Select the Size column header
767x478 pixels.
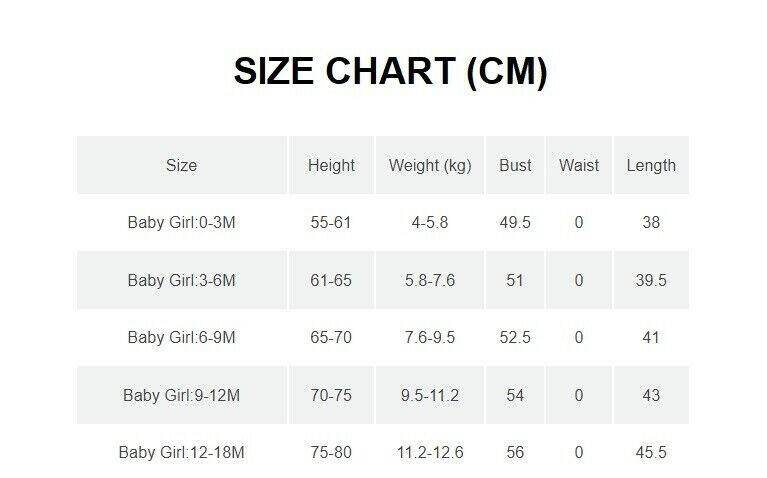(181, 166)
